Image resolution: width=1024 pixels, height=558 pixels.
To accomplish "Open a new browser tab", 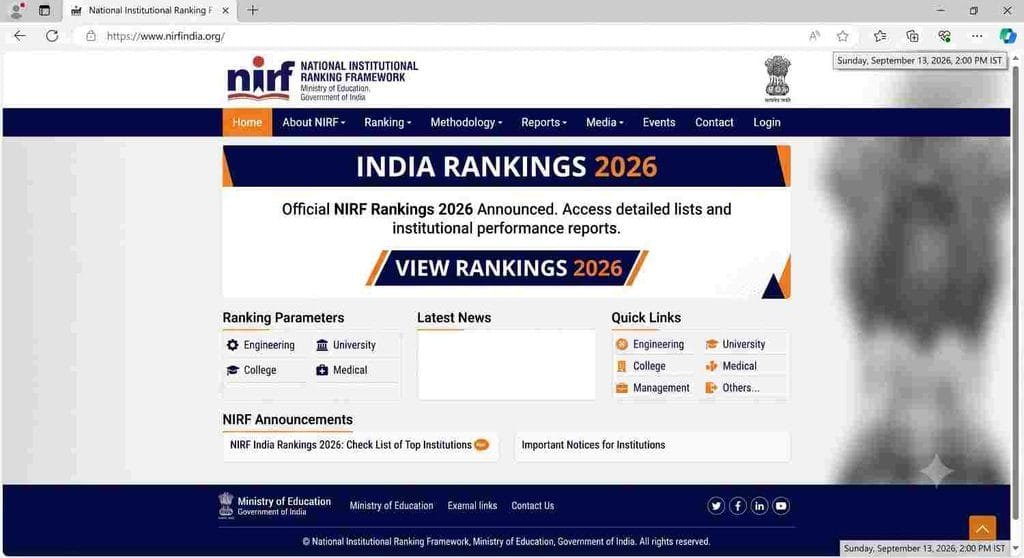I will click(x=253, y=10).
